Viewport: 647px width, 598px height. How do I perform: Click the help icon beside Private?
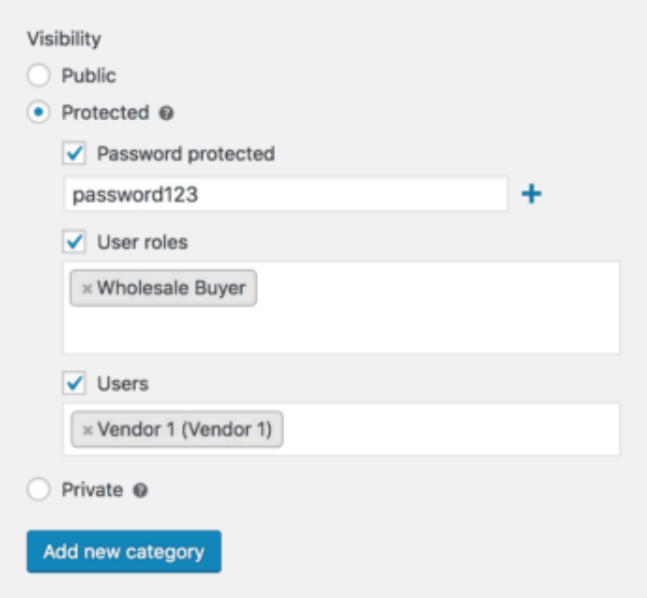pos(140,491)
